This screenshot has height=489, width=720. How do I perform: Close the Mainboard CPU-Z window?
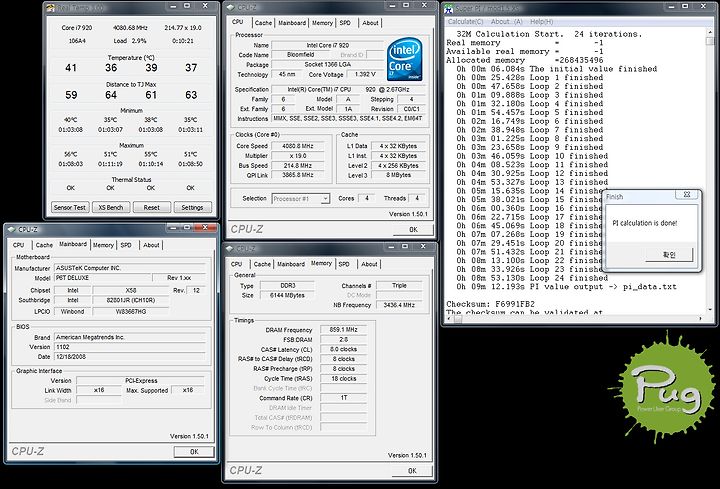pos(205,228)
